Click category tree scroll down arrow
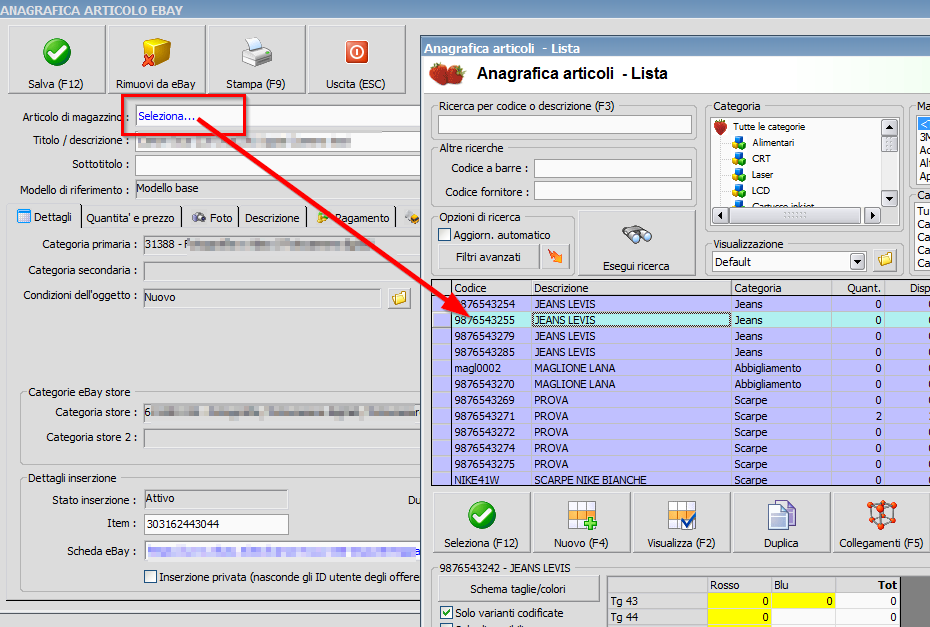Viewport: 930px width, 627px height. click(x=889, y=198)
